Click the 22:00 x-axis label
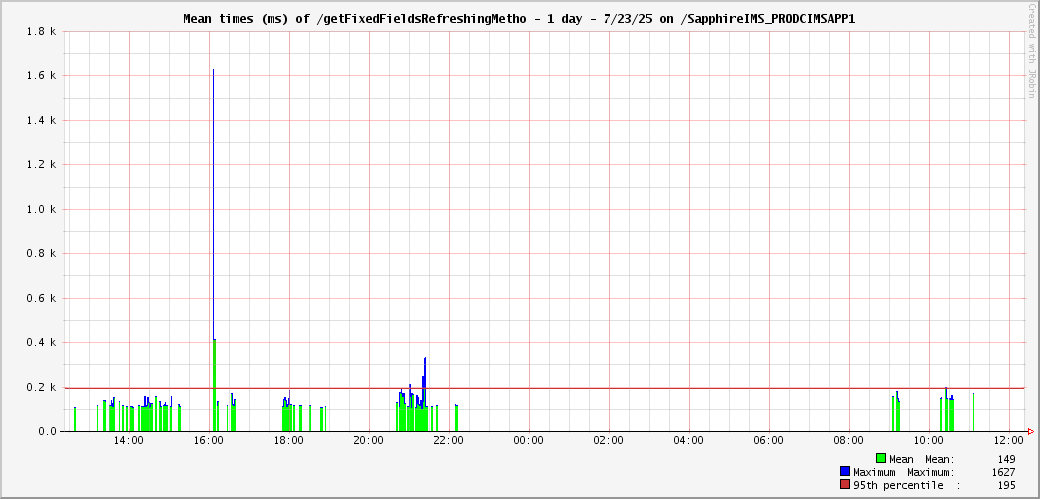 (x=449, y=441)
